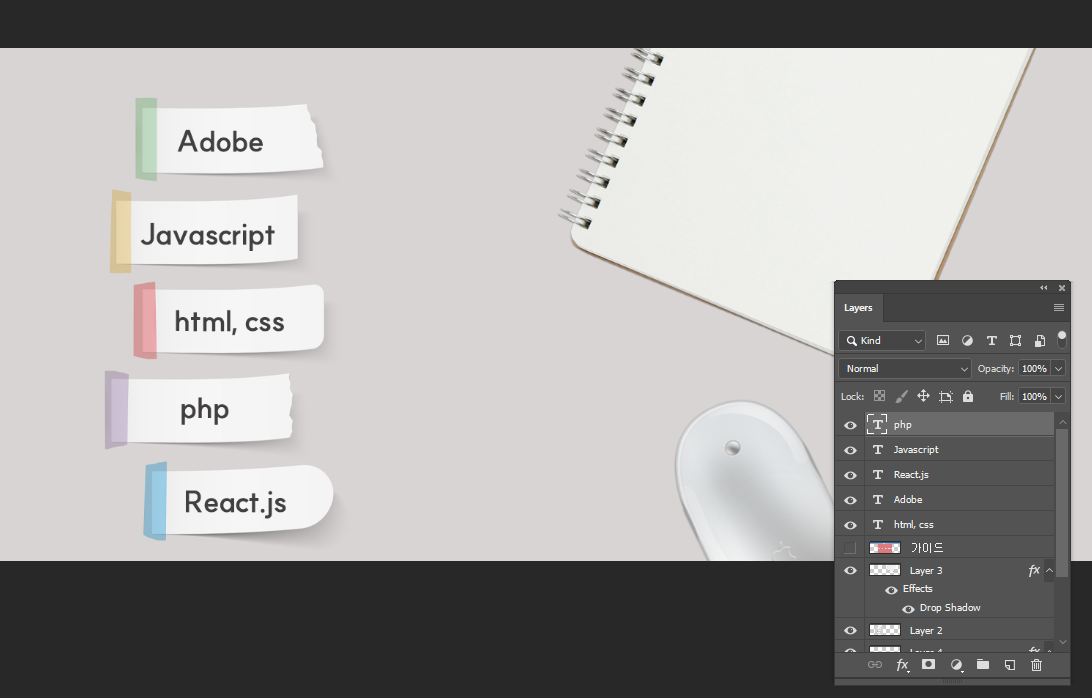The width and height of the screenshot is (1092, 698).
Task: Toggle Effects visibility on Layer 3
Action: pos(891,590)
